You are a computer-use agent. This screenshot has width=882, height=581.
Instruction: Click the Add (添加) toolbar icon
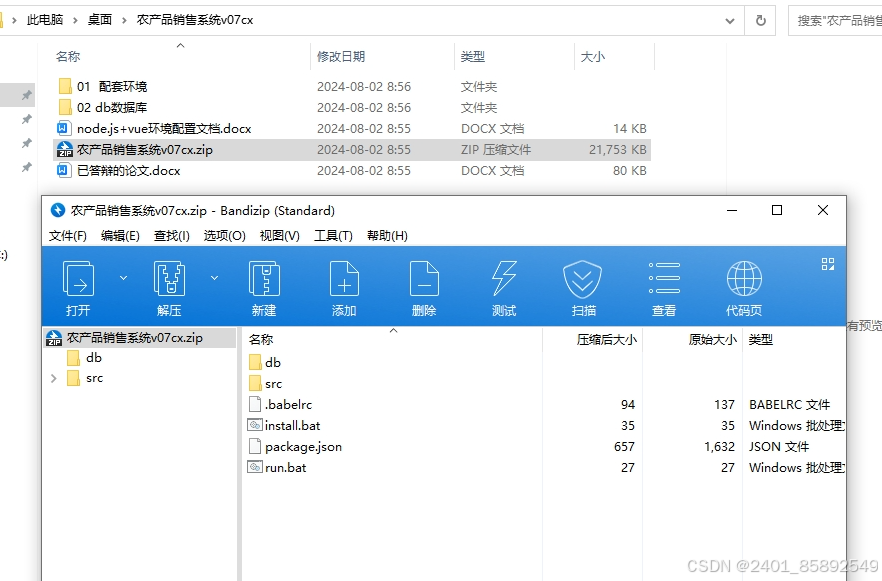(x=344, y=288)
